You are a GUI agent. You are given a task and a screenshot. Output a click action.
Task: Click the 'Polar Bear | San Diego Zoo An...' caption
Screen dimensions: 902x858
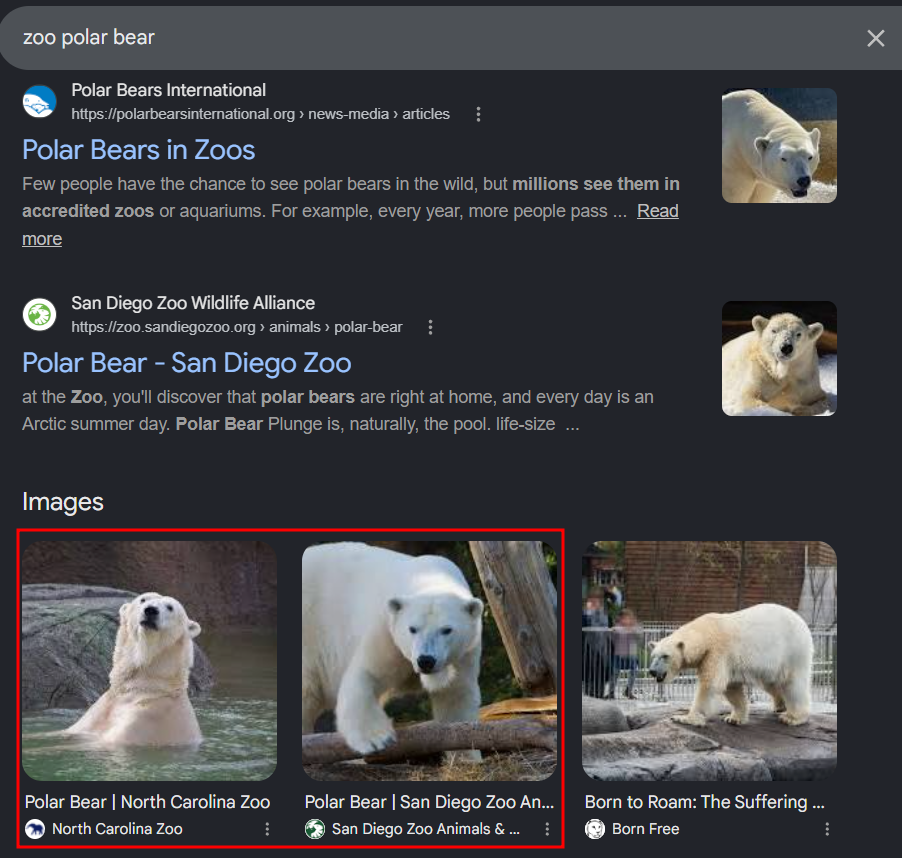[x=429, y=802]
